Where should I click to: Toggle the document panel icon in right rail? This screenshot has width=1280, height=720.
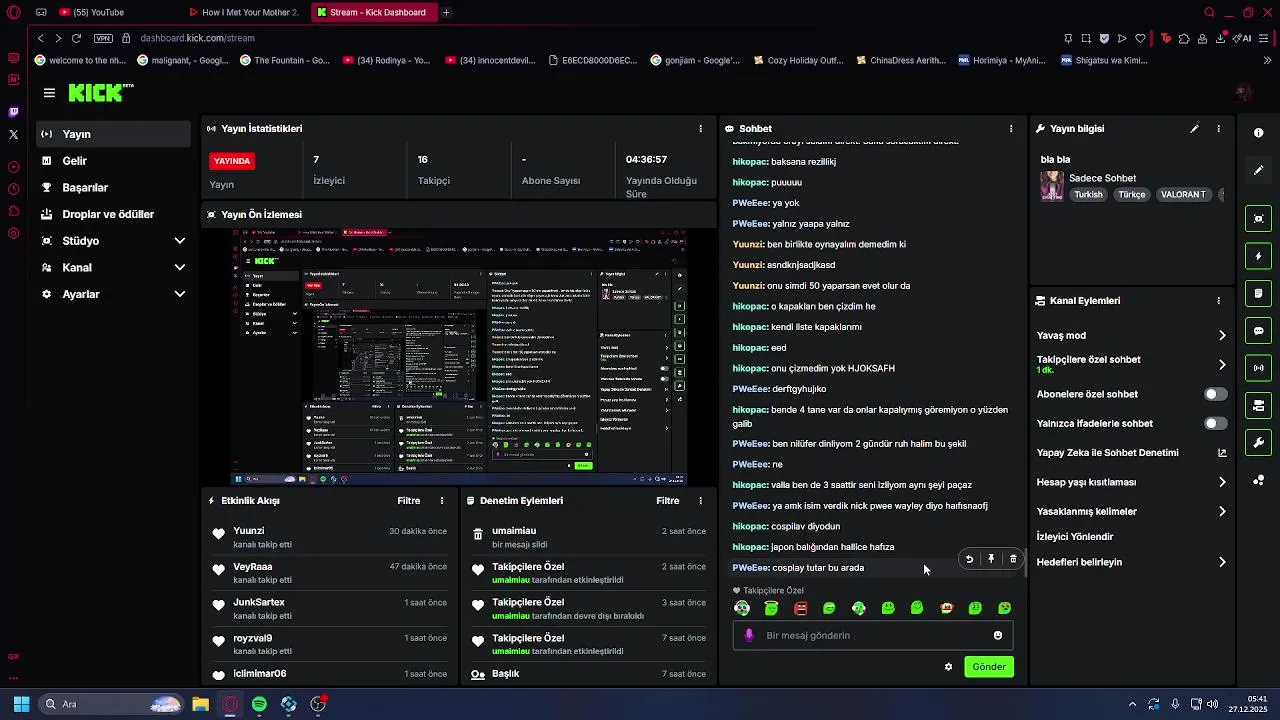1258,293
